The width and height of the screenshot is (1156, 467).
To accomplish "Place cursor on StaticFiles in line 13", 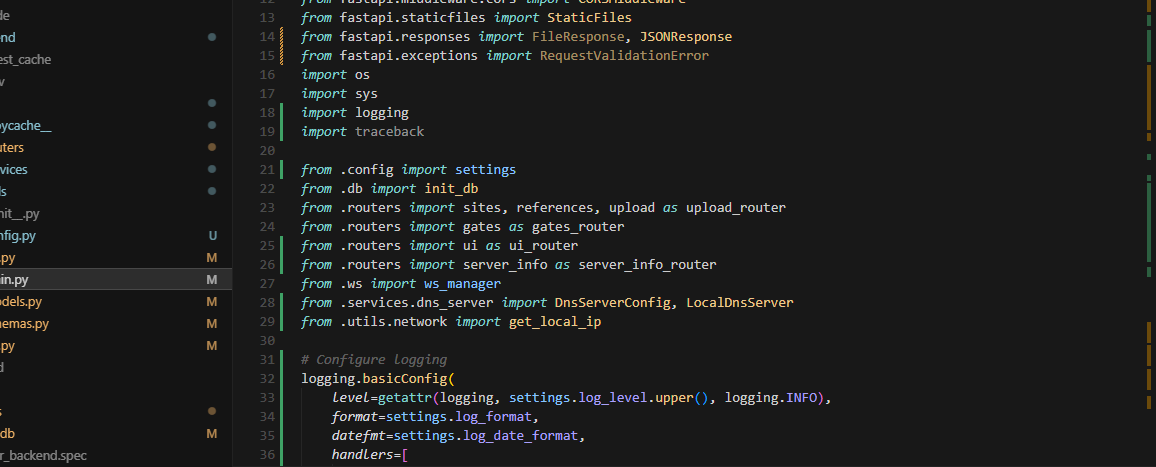I will point(589,17).
